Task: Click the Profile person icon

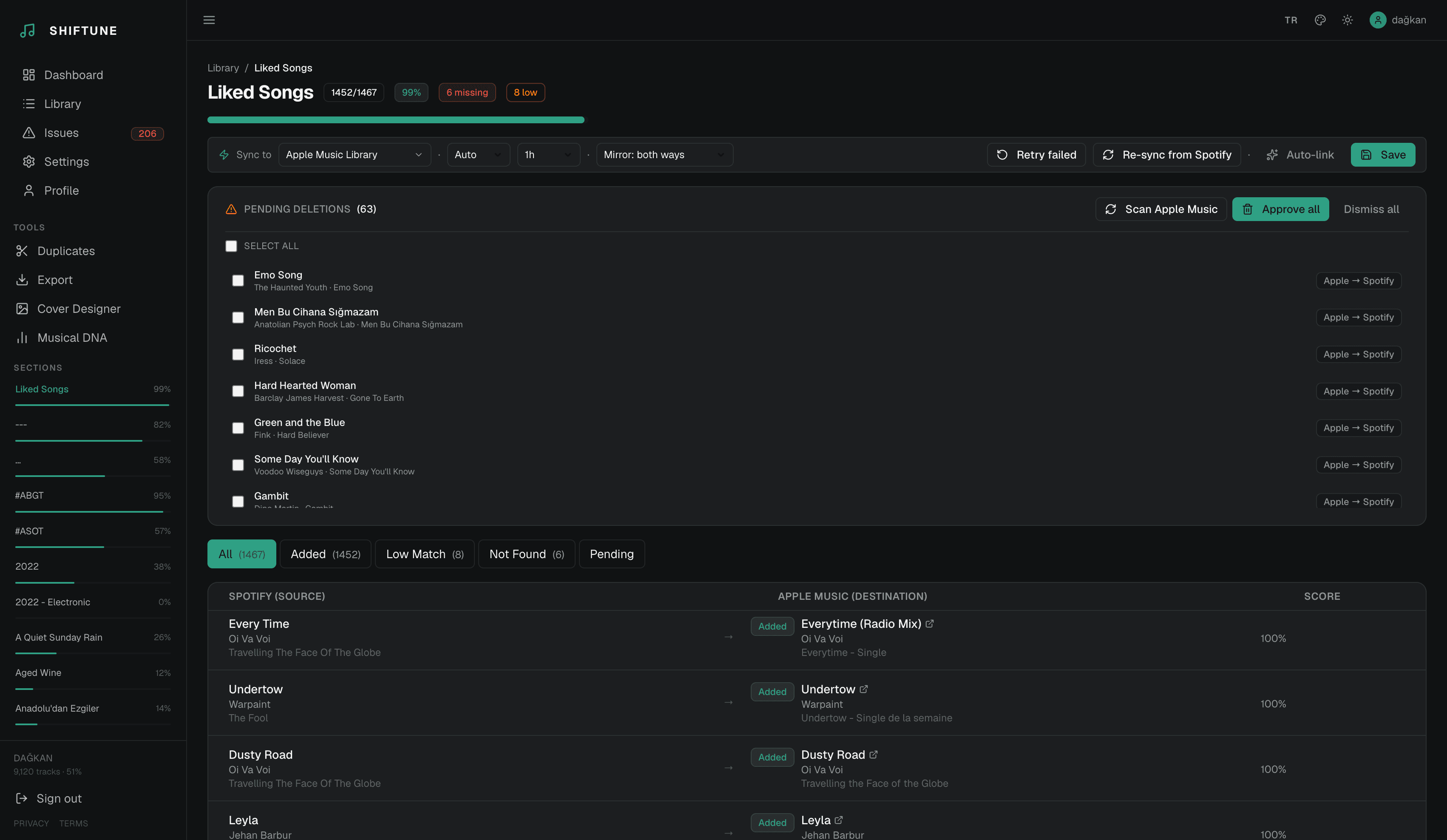Action: tap(29, 190)
